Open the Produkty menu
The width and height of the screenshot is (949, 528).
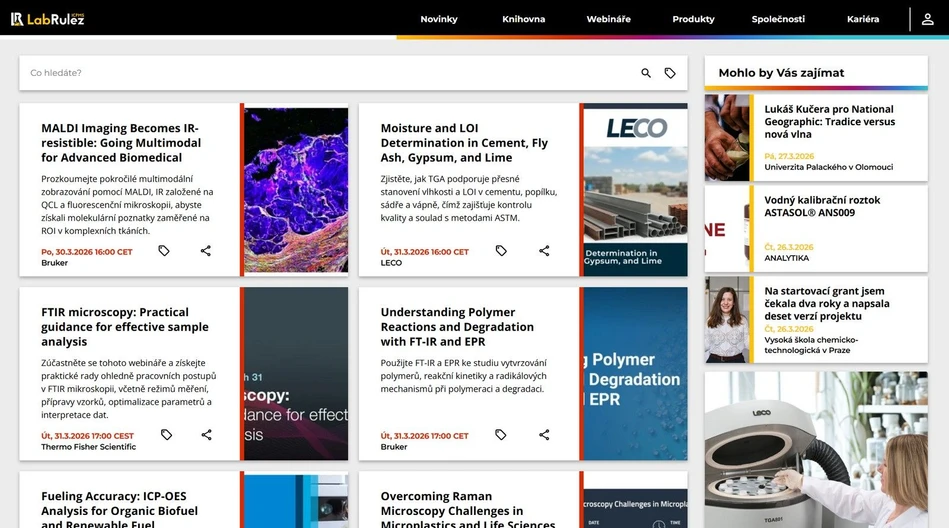693,19
